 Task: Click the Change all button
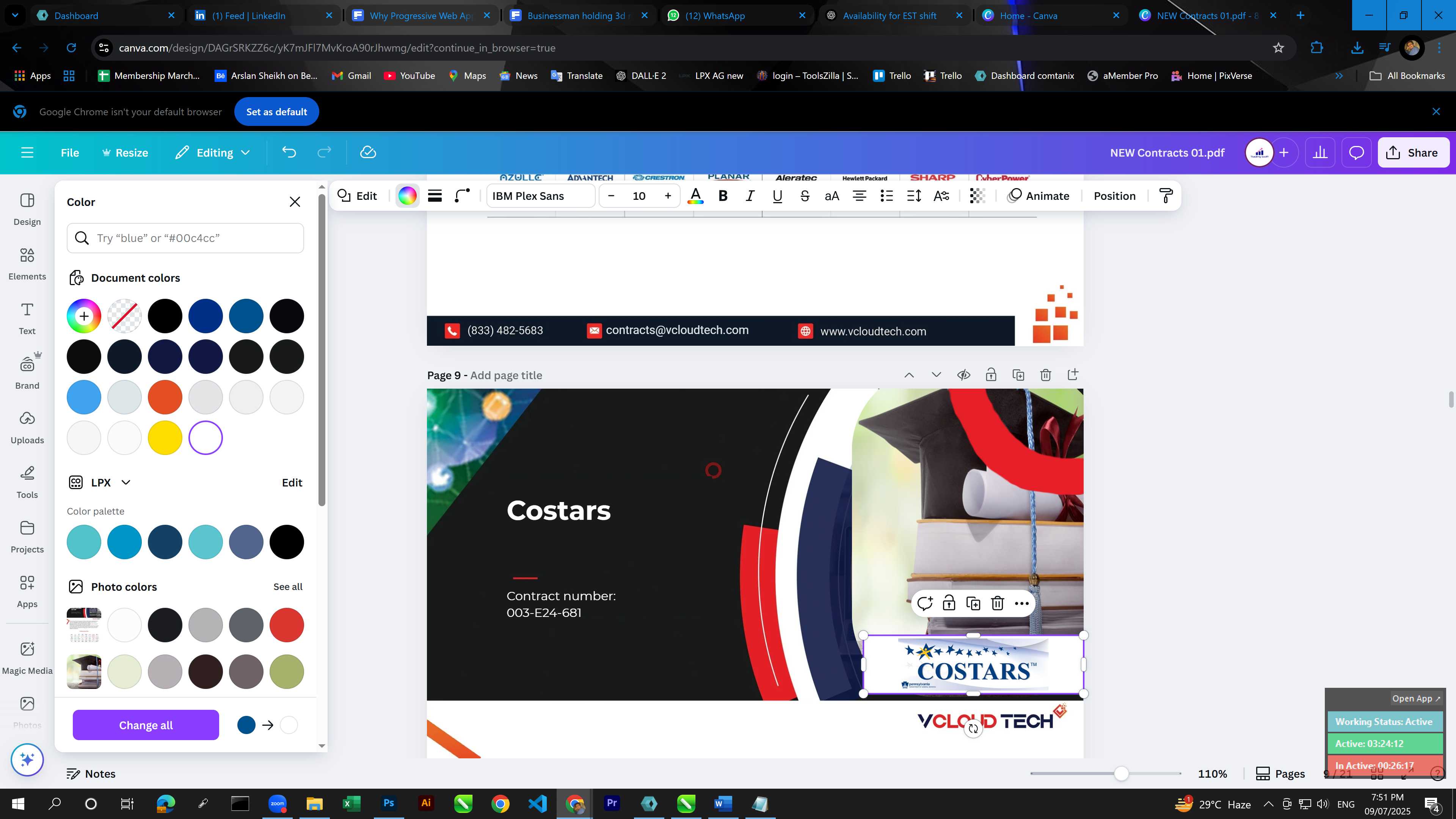point(146,725)
